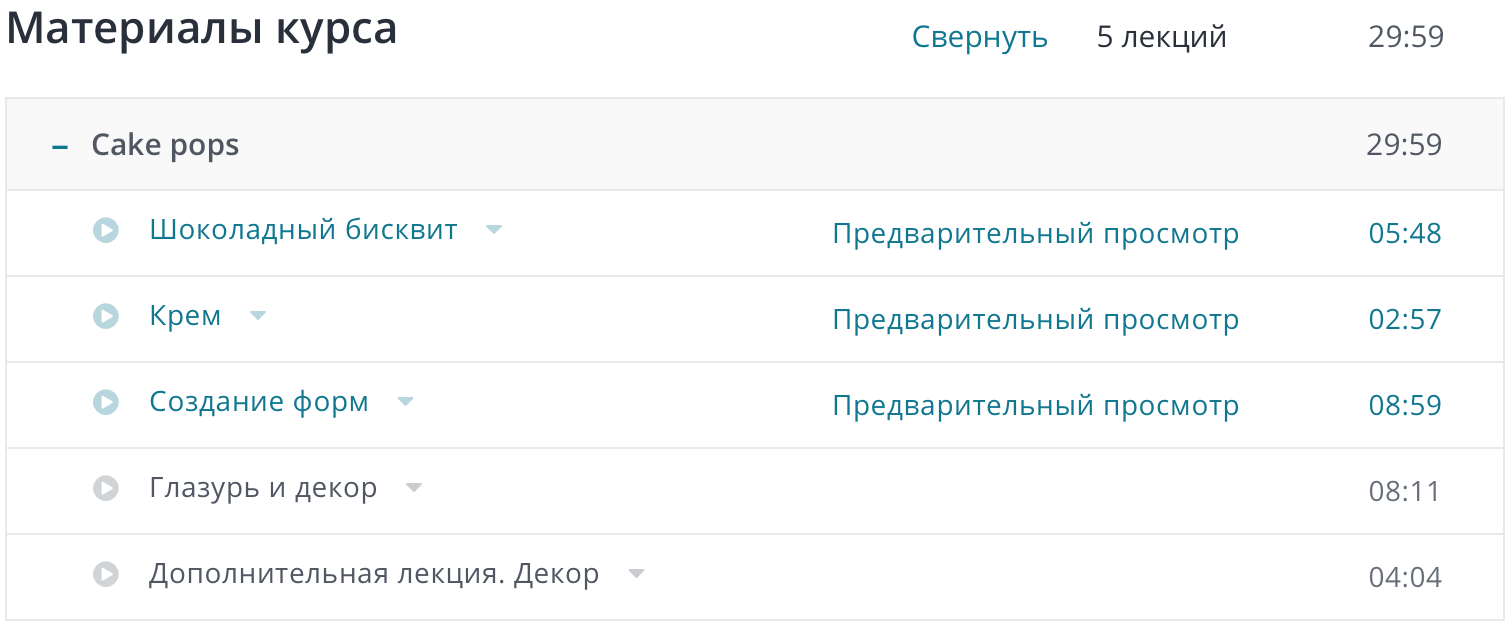The height and width of the screenshot is (626, 1512).
Task: Open Предварительный просмотр for Крем
Action: click(1035, 320)
